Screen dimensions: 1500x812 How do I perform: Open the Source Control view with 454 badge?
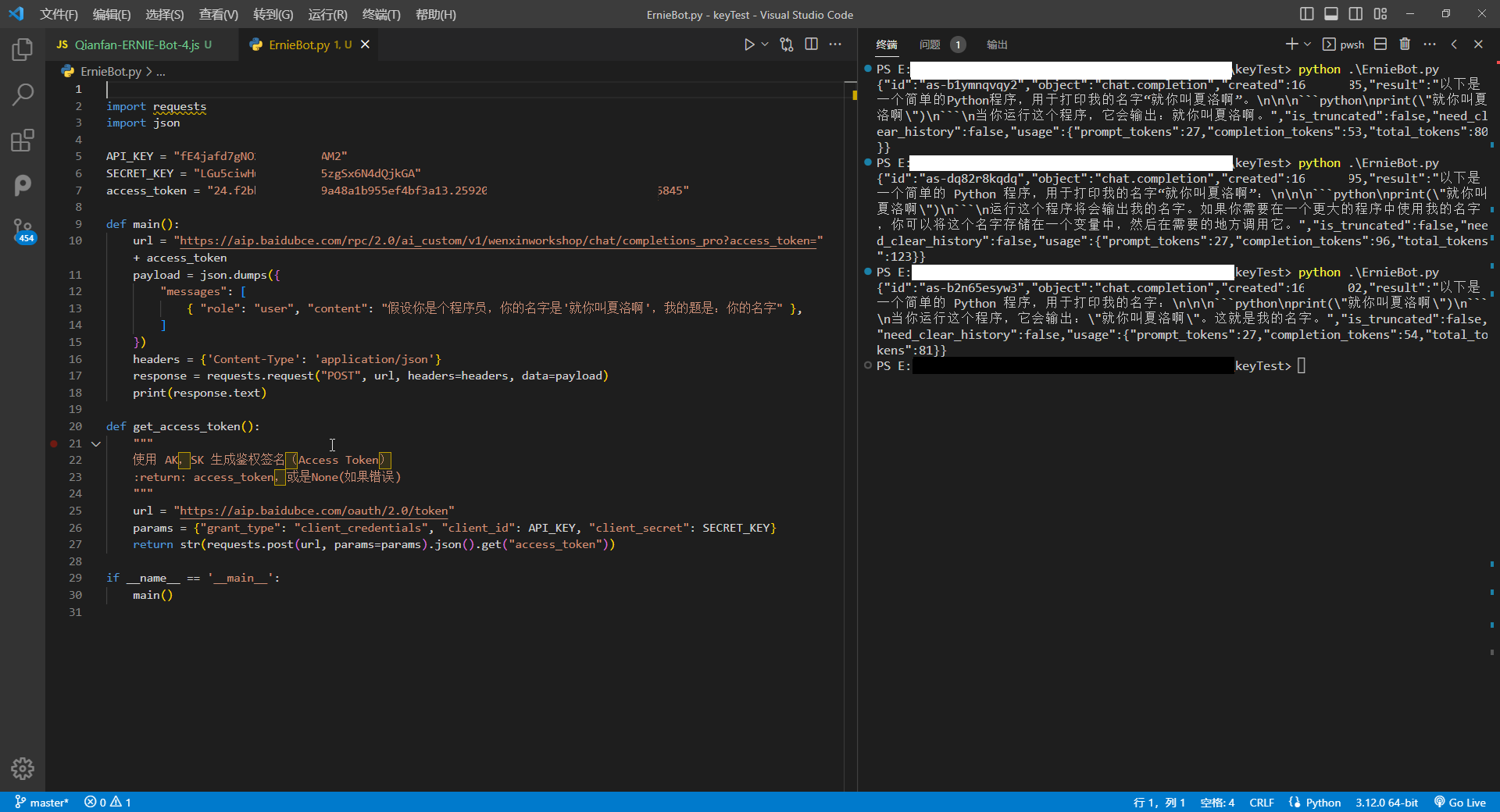[x=23, y=230]
